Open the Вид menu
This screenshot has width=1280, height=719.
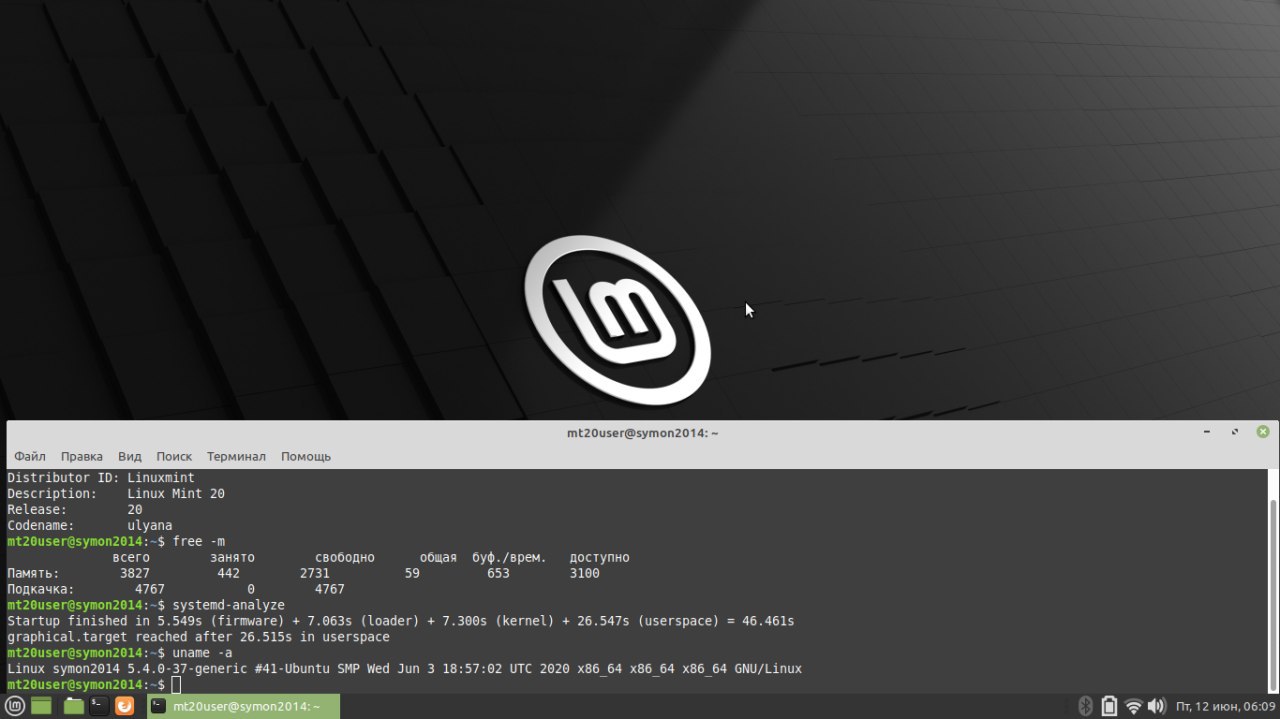click(130, 456)
